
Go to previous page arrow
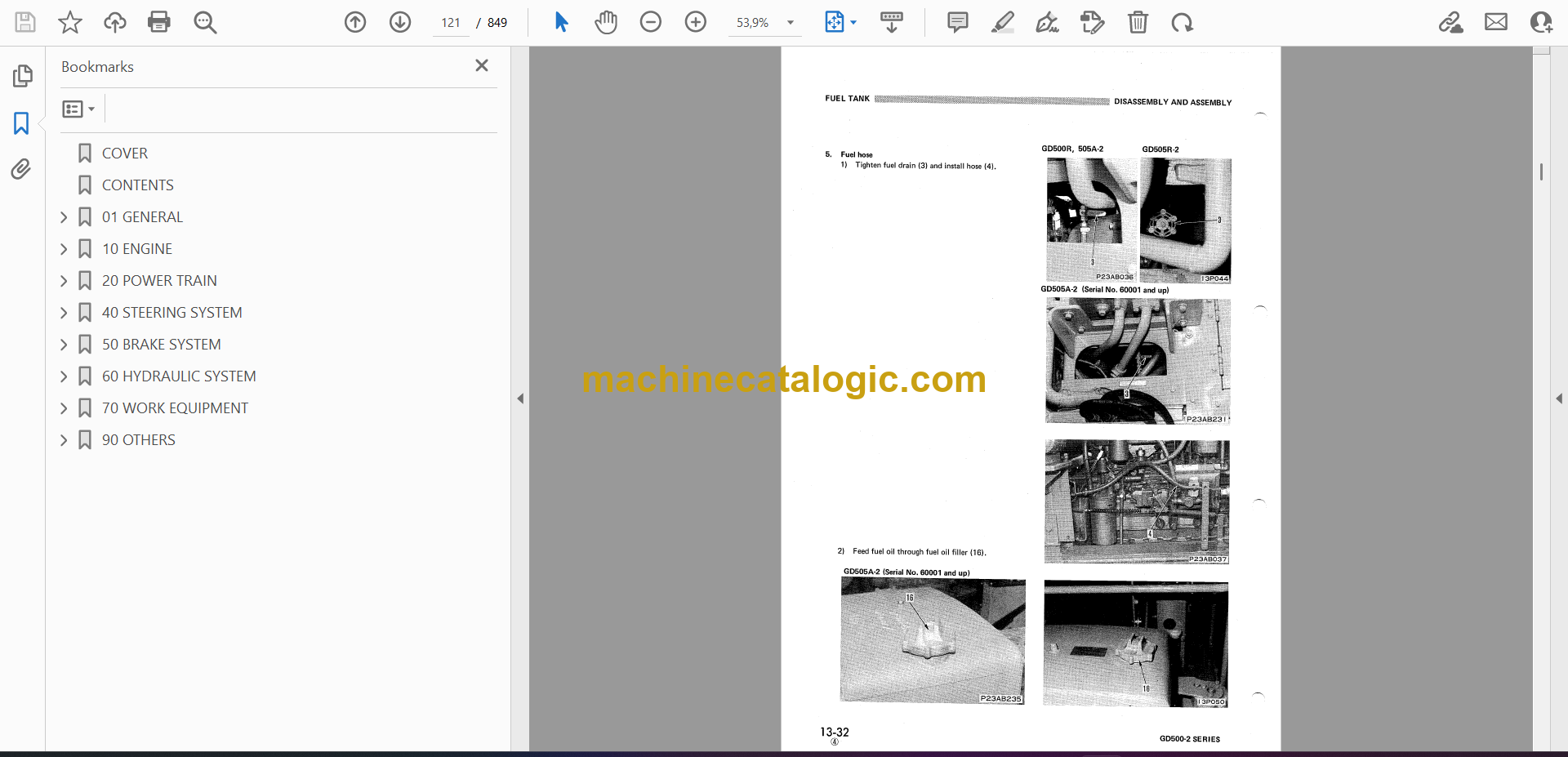point(355,22)
